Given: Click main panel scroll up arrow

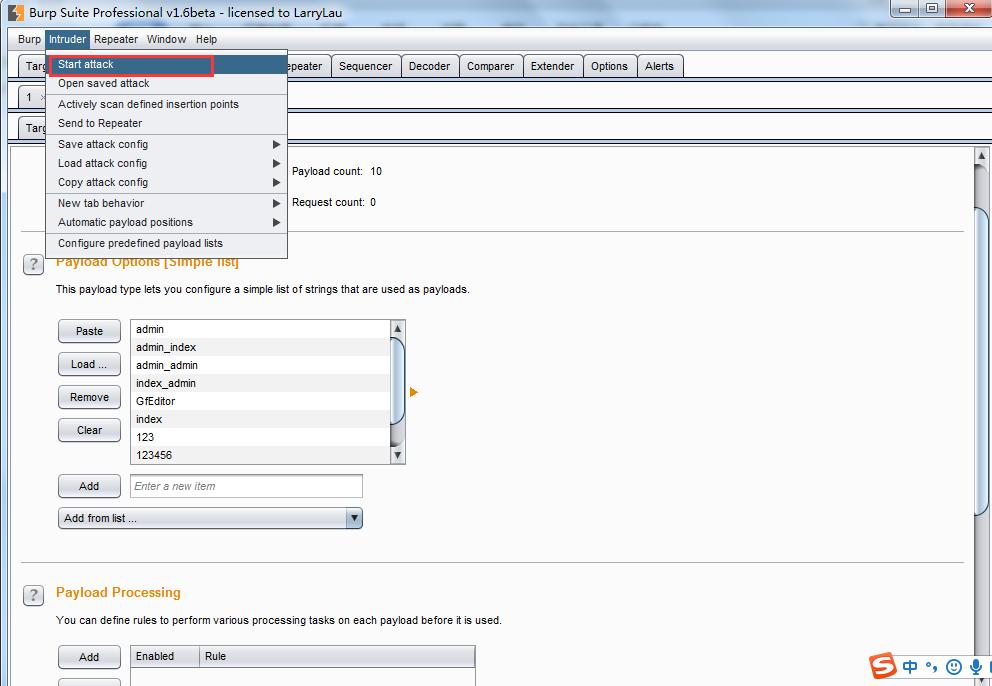Looking at the screenshot, I should 981,155.
